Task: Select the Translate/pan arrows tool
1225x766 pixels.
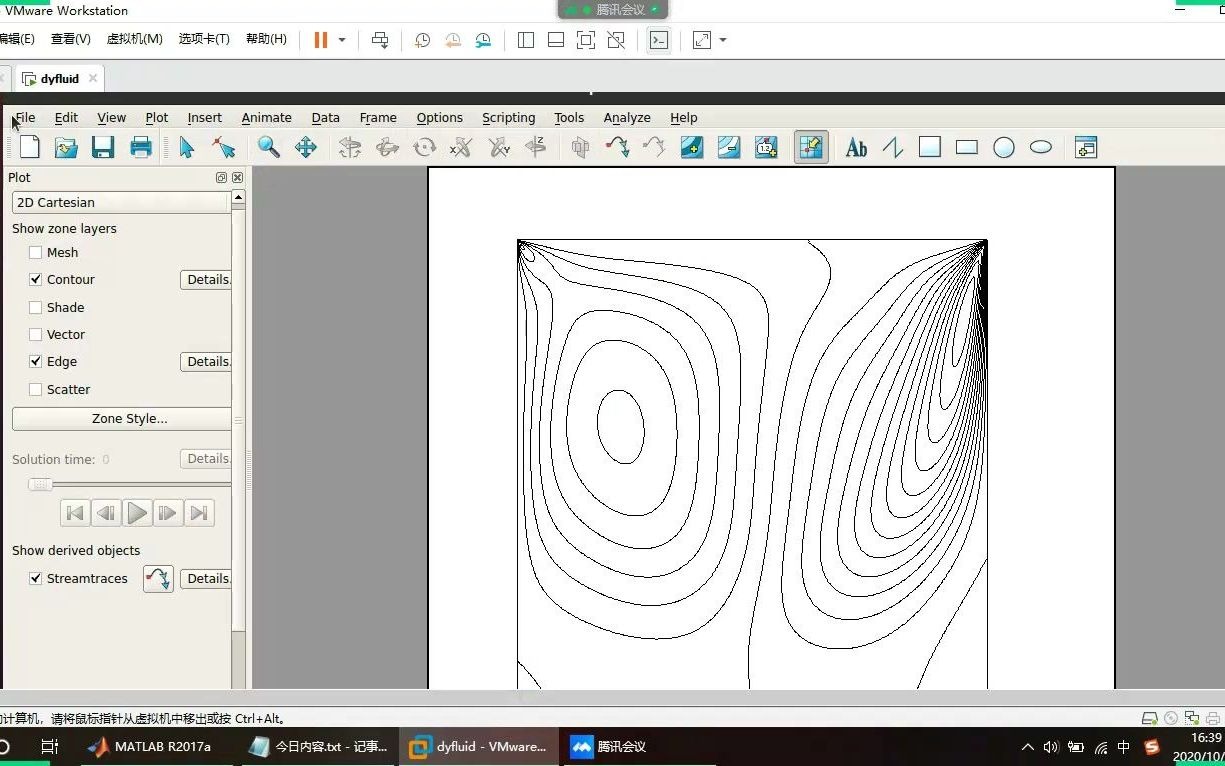Action: [306, 148]
